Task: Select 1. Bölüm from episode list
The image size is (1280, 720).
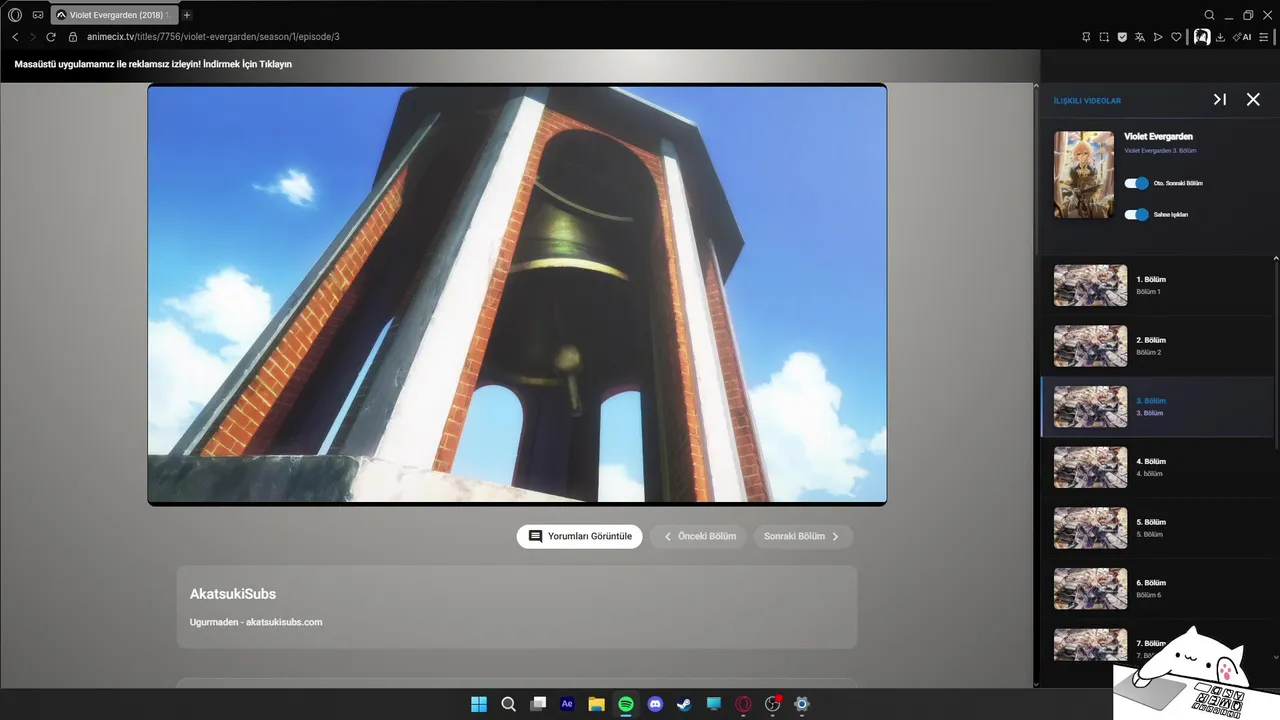Action: tap(1157, 285)
